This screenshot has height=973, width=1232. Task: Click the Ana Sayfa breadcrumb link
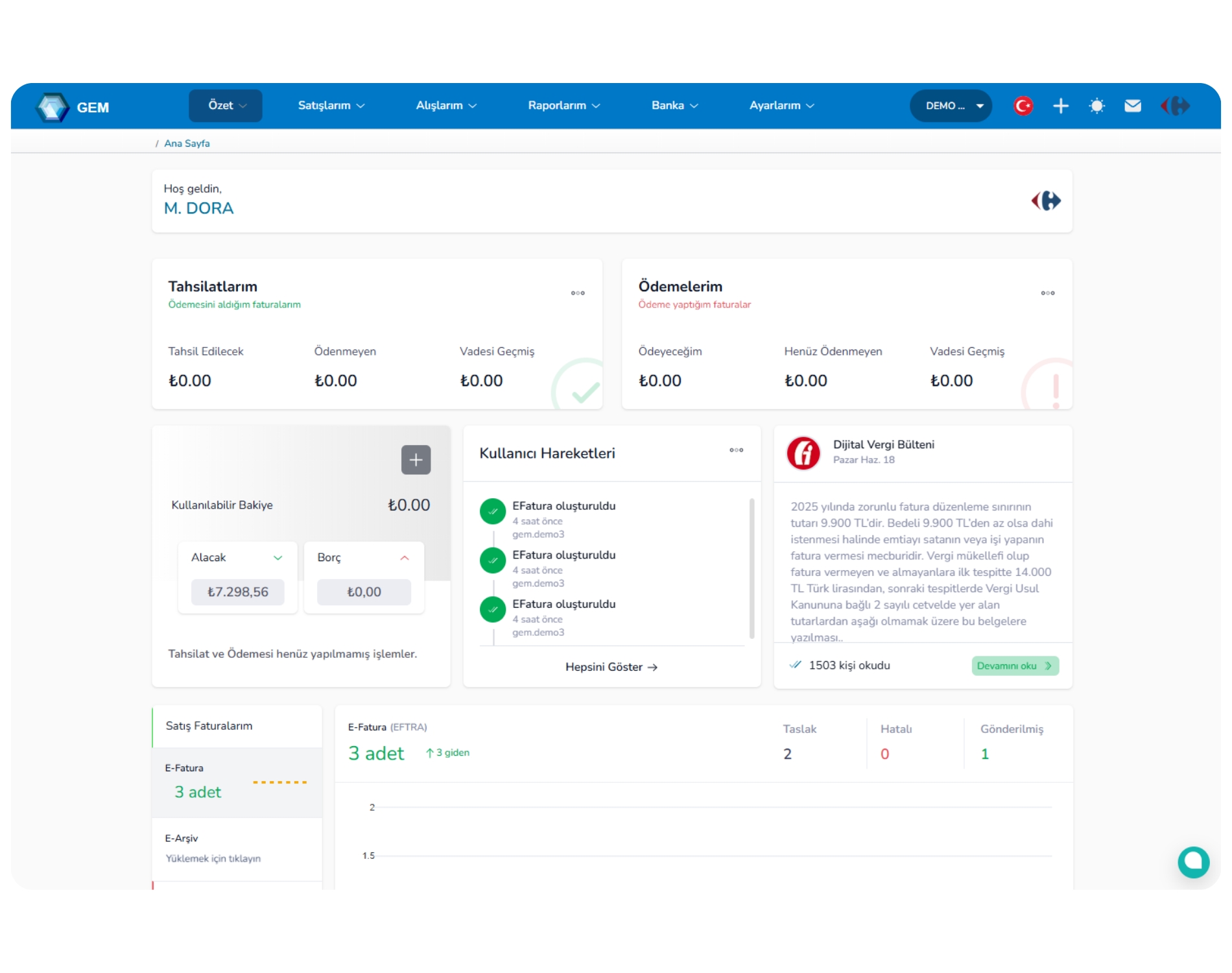point(187,143)
